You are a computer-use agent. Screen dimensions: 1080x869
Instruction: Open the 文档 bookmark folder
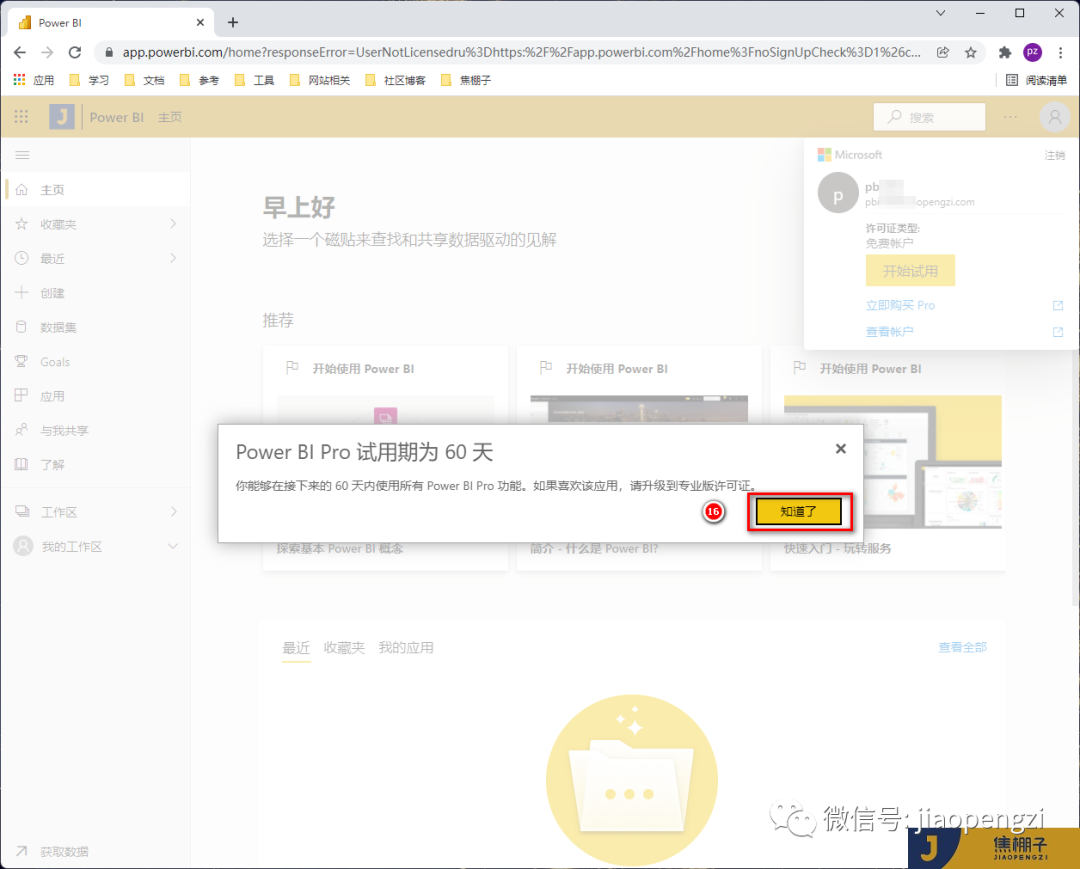(144, 81)
